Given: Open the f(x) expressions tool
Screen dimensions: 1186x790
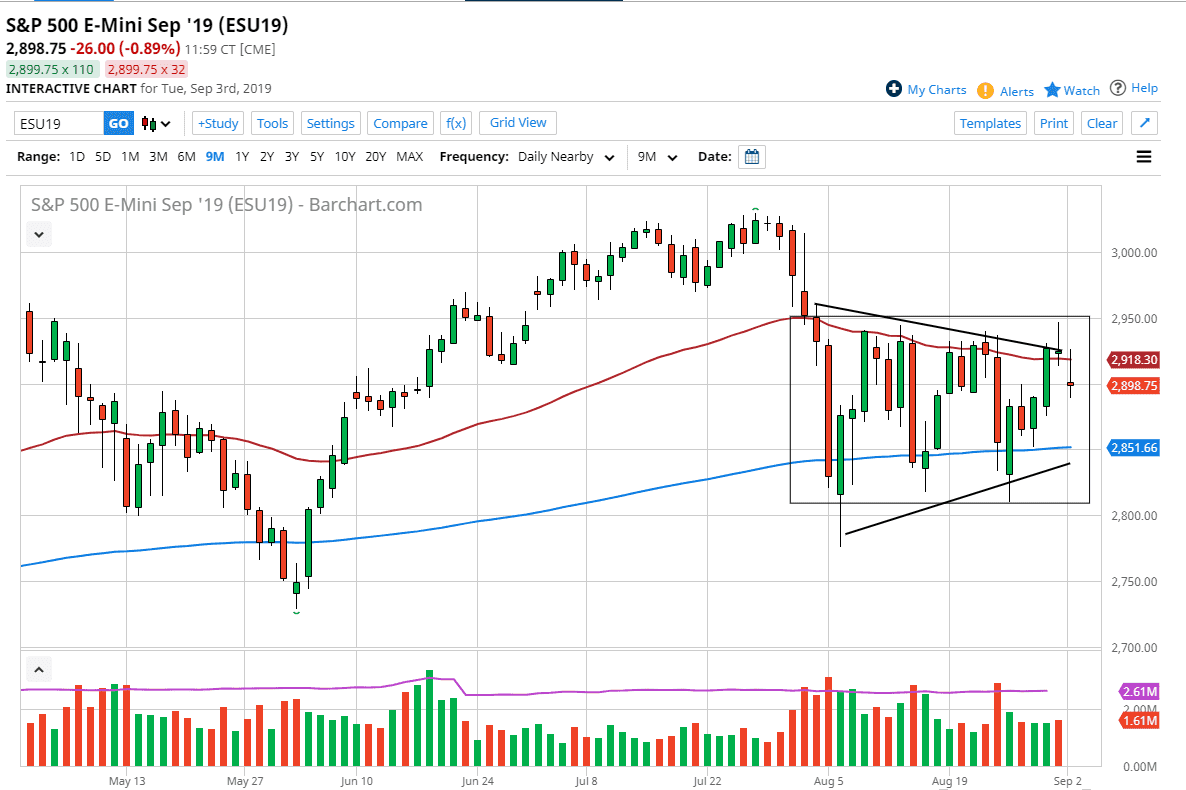Looking at the screenshot, I should [x=455, y=122].
